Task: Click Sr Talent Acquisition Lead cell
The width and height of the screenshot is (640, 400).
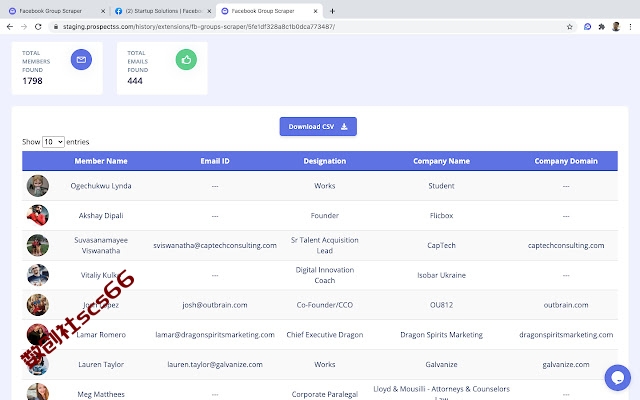Action: point(324,245)
